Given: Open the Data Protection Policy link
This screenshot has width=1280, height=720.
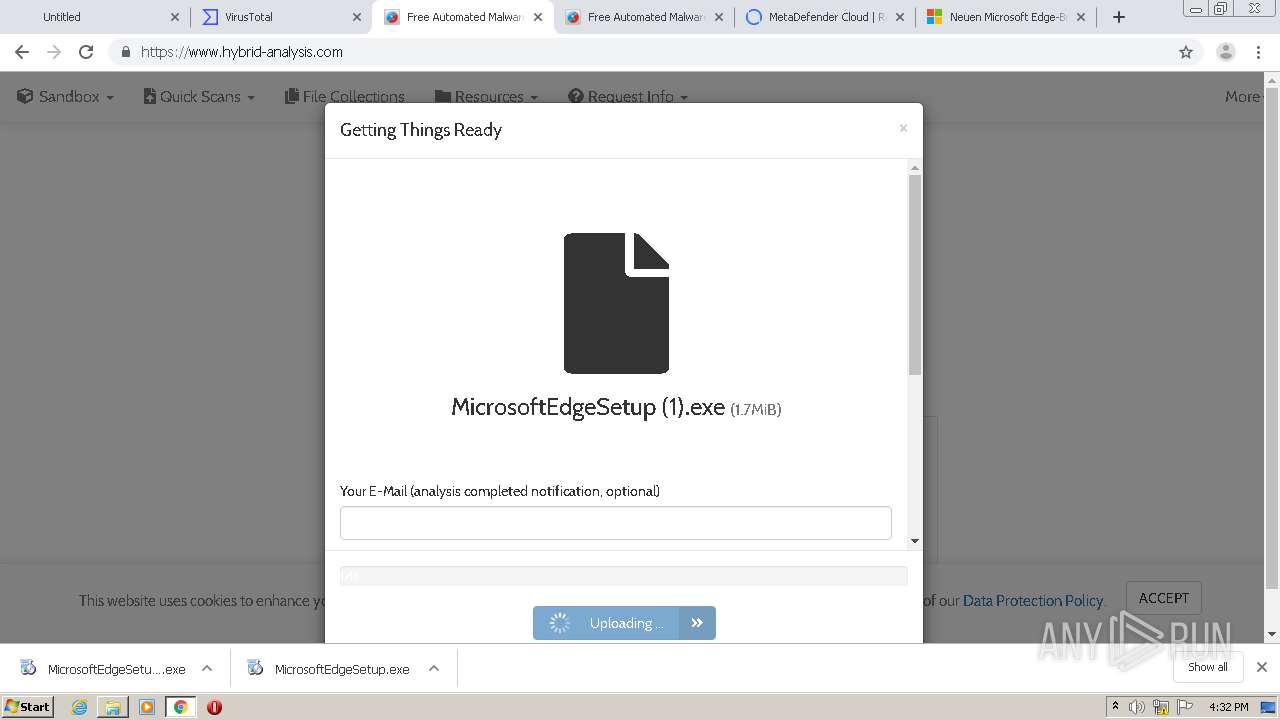Looking at the screenshot, I should coord(1033,601).
